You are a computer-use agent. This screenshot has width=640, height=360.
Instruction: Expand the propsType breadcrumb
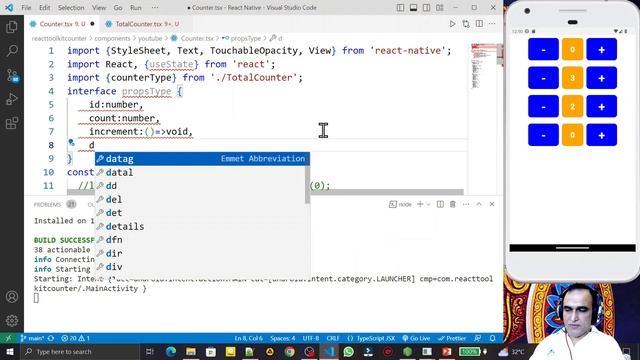245,38
